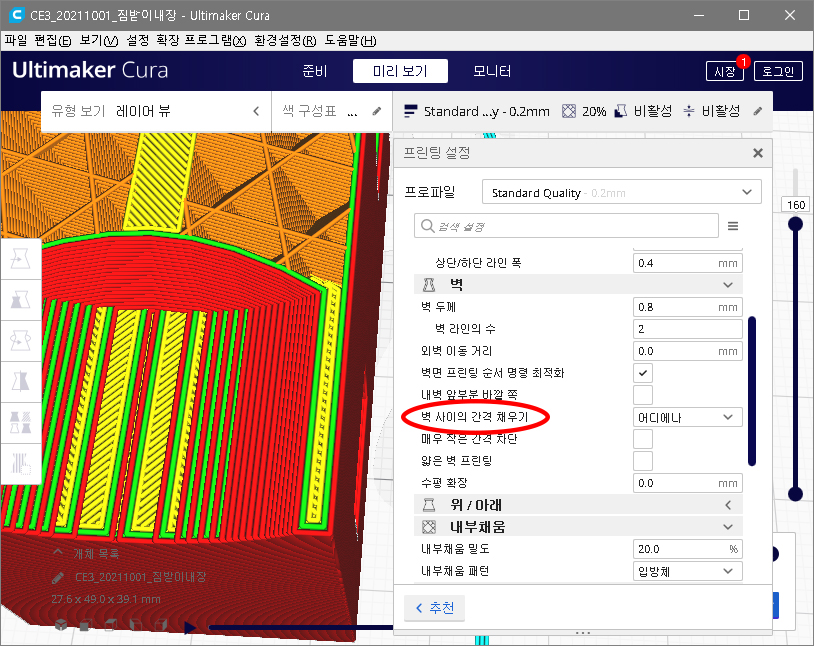Viewport: 814px width, 646px height.
Task: Play the layer simulation
Action: click(190, 628)
